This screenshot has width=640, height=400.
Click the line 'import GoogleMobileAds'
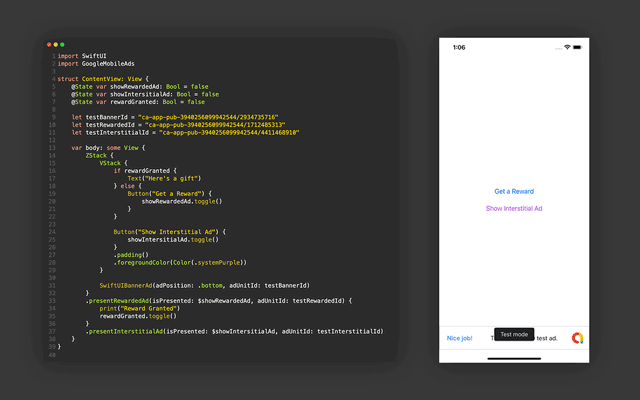pyautogui.click(x=96, y=64)
